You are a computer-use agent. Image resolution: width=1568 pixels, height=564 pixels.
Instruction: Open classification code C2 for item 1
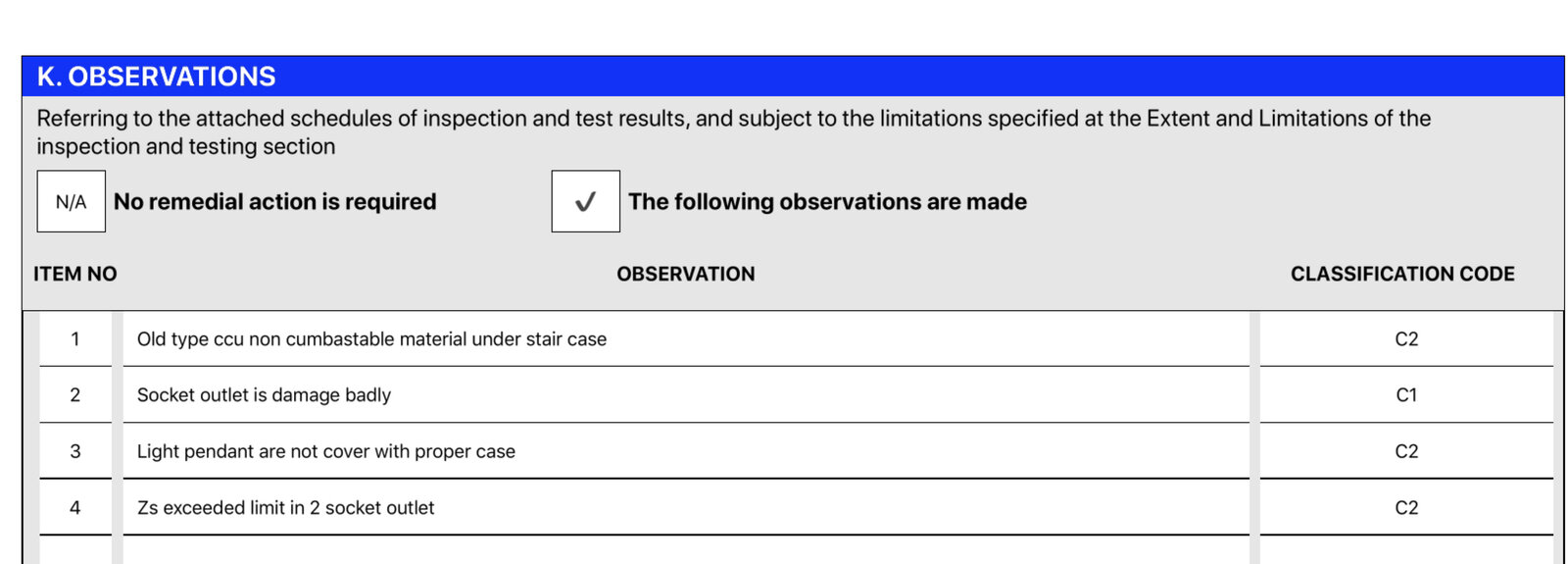[1406, 339]
